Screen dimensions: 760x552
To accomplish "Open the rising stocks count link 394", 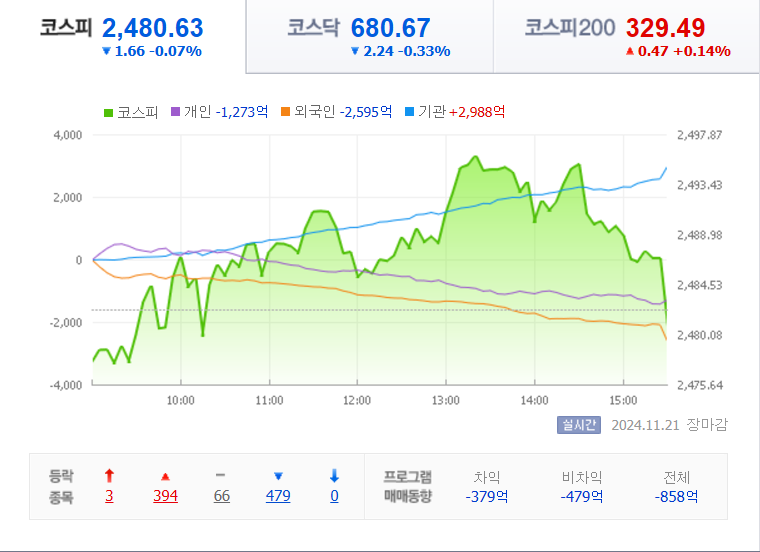I will 165,496.
